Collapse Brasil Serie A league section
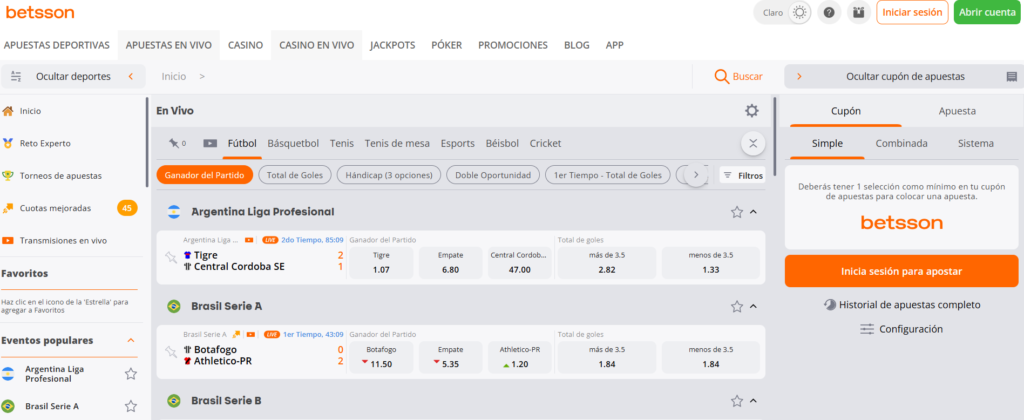Viewport: 1024px width, 420px height. click(x=753, y=306)
